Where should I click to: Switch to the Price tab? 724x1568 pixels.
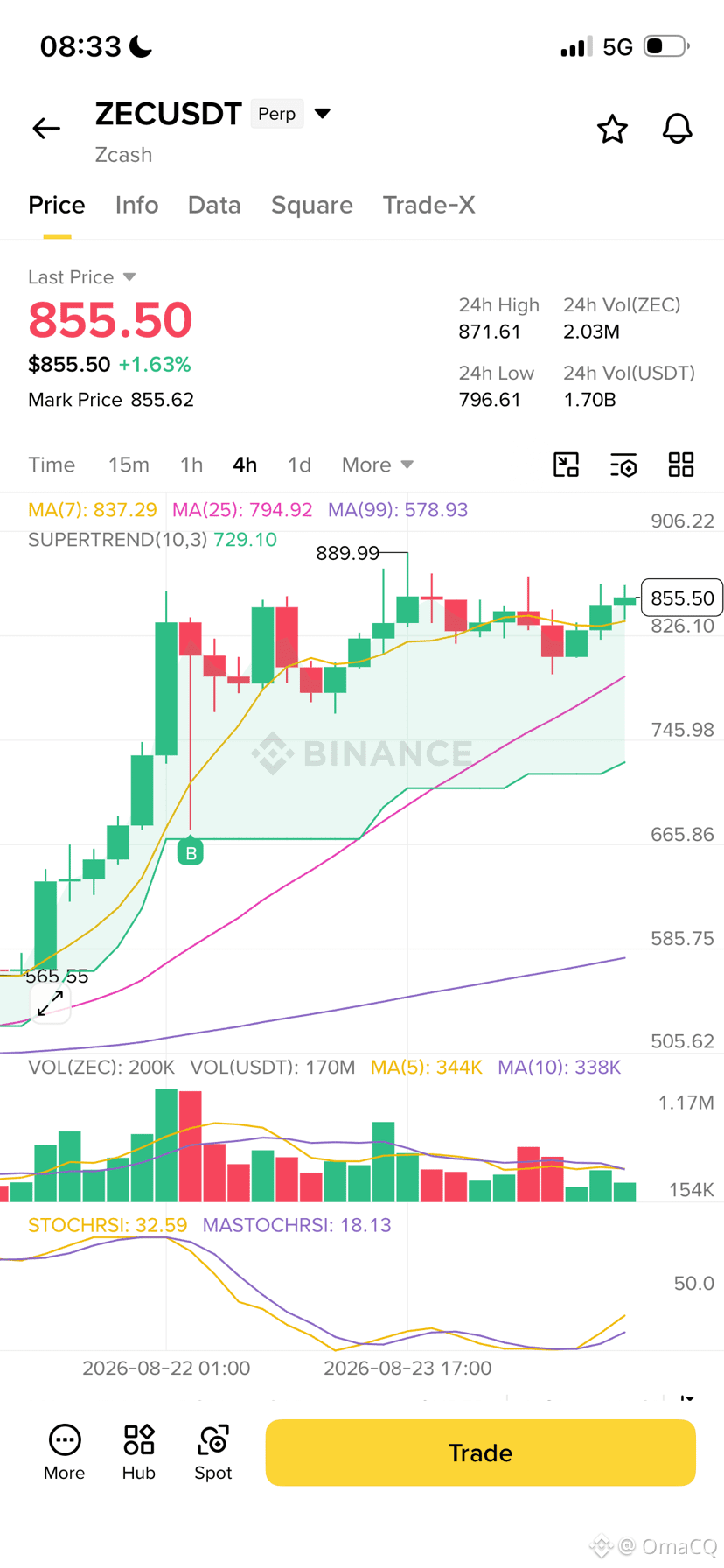(x=57, y=205)
